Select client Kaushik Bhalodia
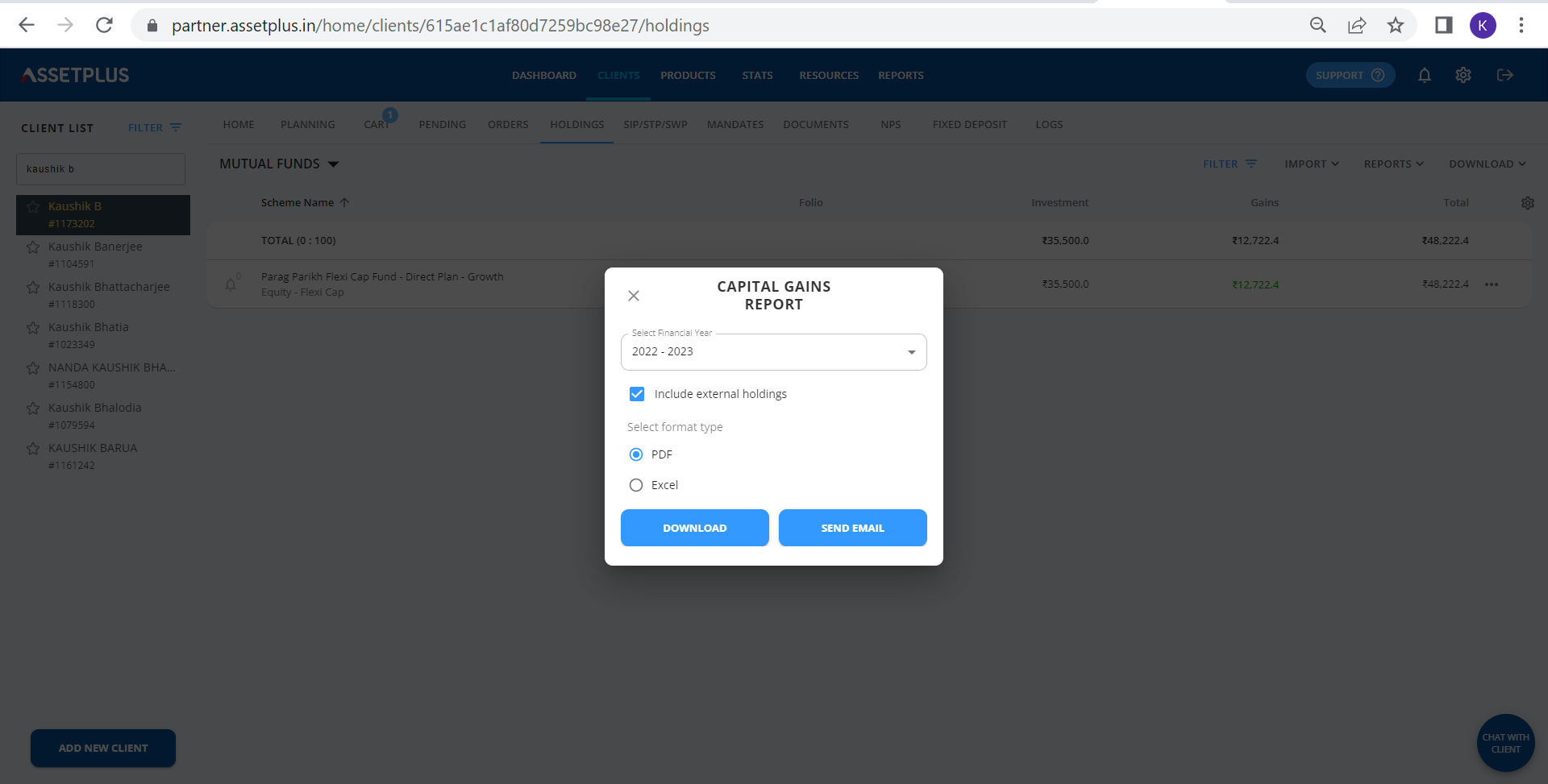This screenshot has width=1548, height=784. click(103, 417)
